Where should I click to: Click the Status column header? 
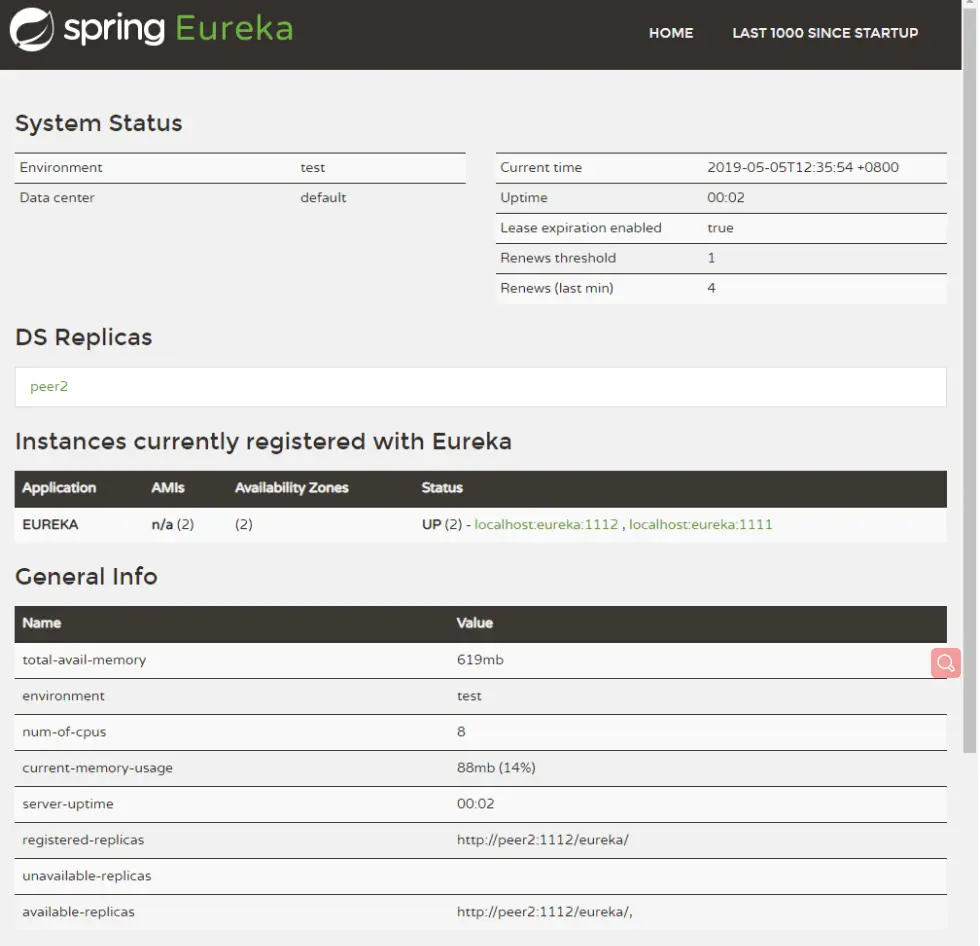tap(442, 488)
